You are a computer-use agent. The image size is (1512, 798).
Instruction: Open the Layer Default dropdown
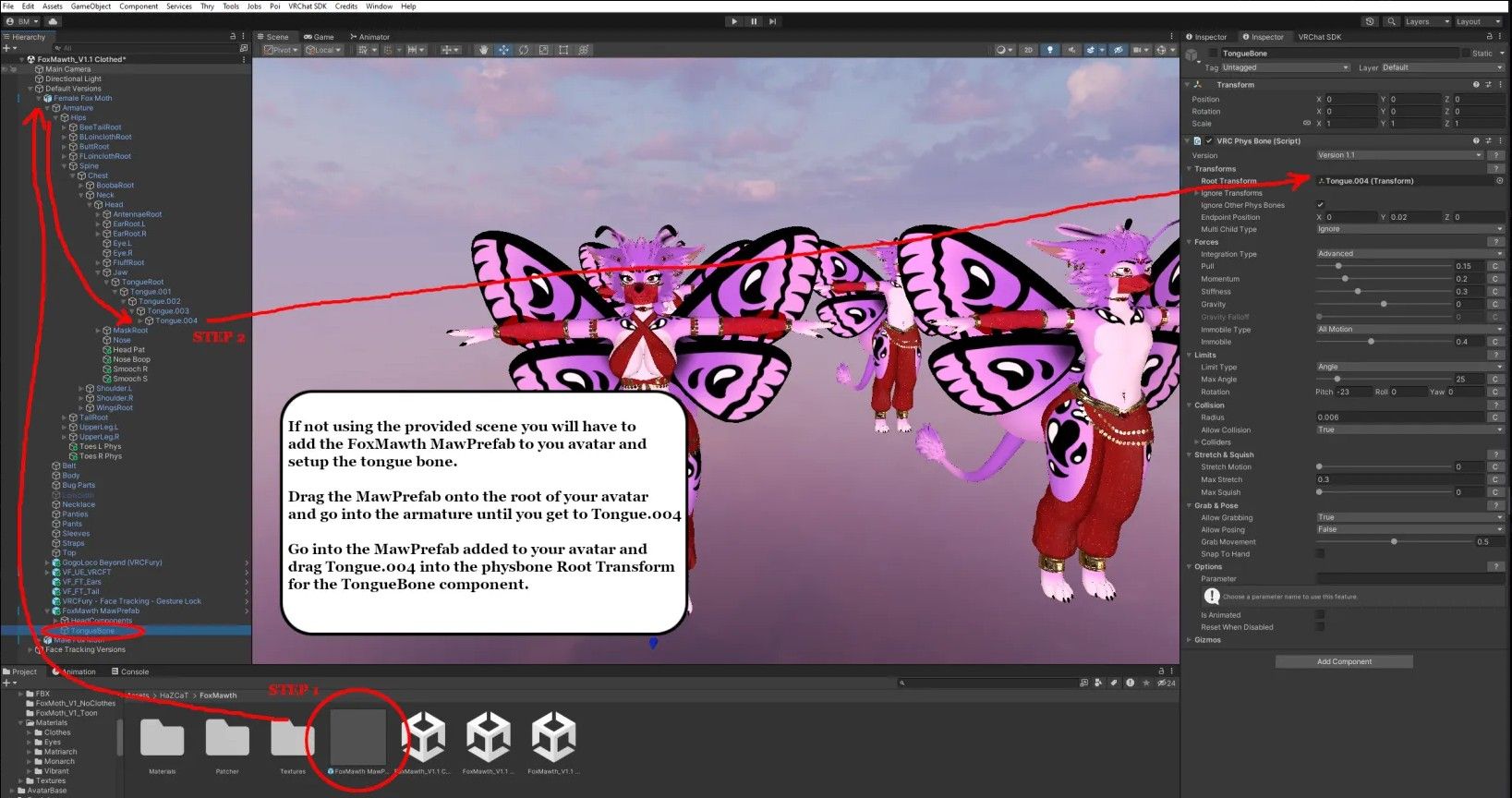pos(1442,67)
